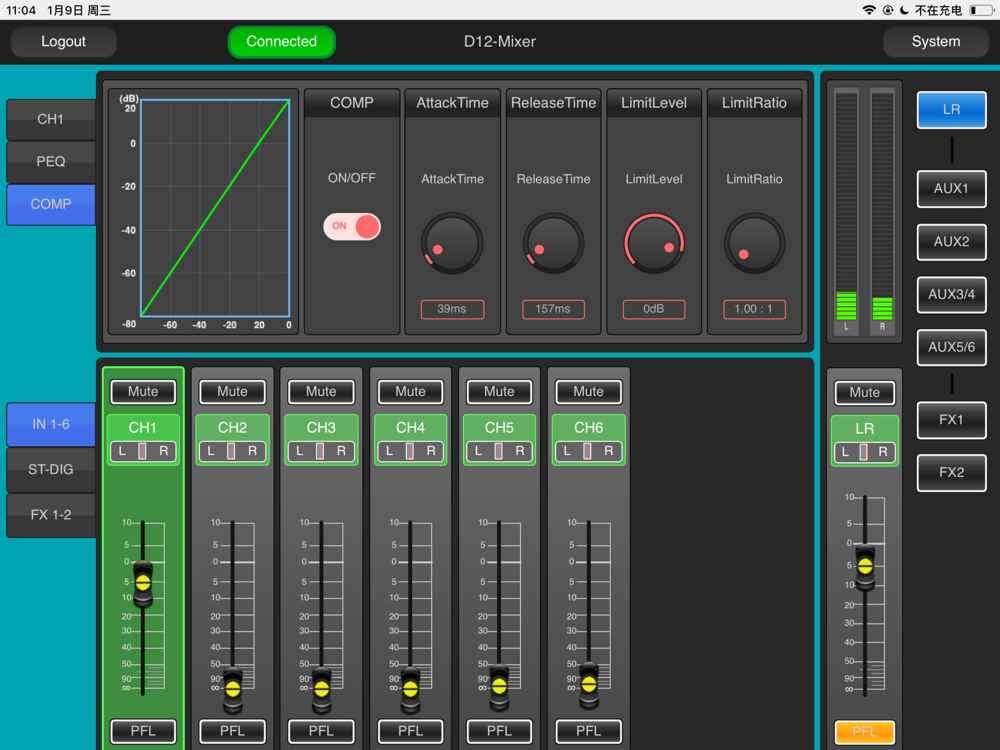Select the AUX1 bus

point(951,188)
